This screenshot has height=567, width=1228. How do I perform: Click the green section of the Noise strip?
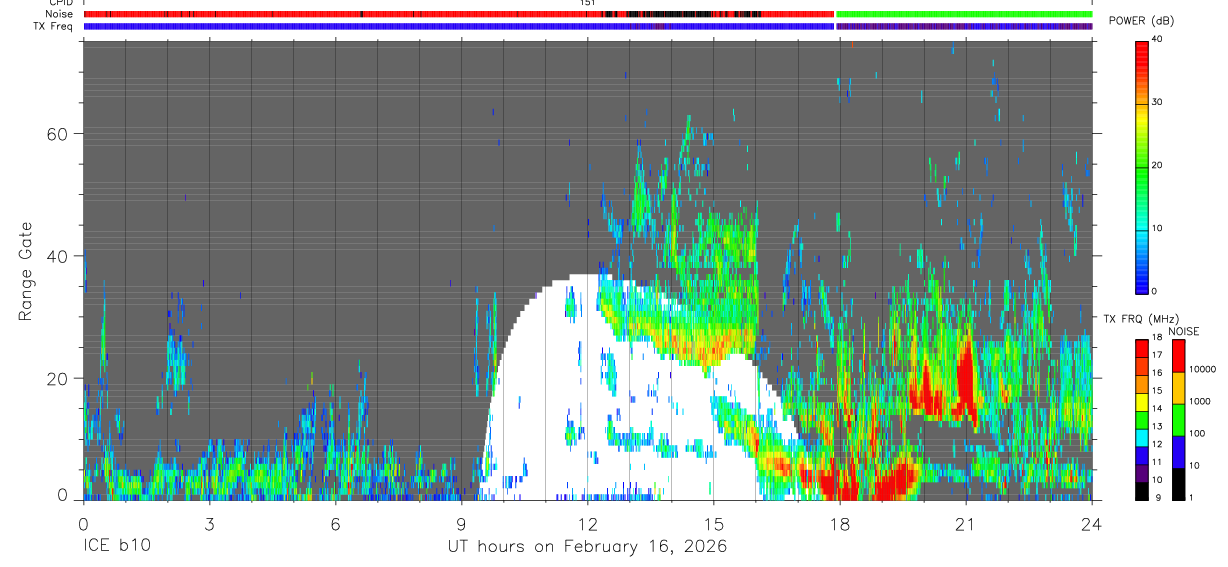(x=964, y=14)
